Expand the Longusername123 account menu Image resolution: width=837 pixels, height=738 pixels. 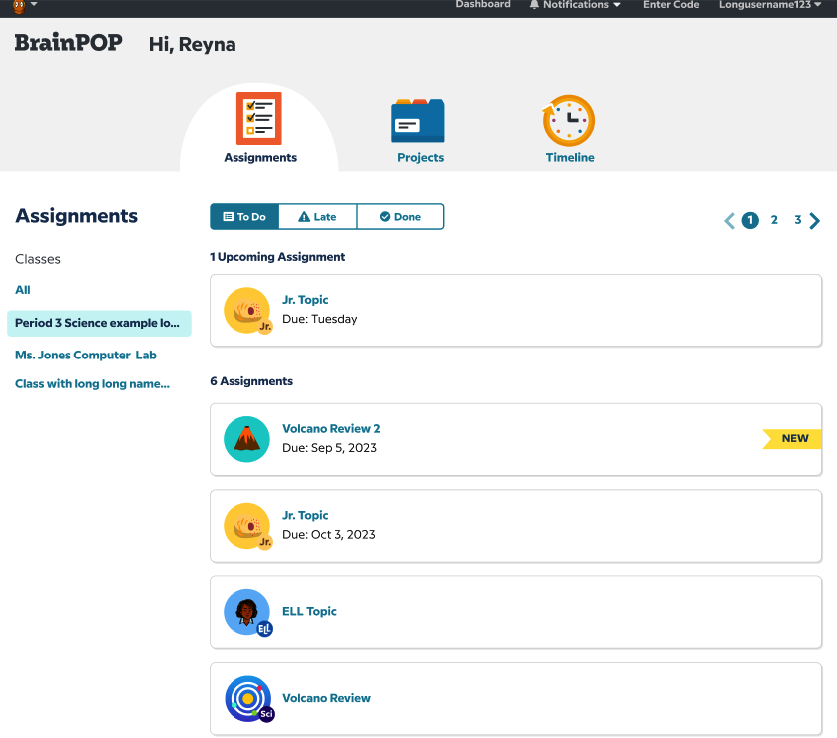769,5
